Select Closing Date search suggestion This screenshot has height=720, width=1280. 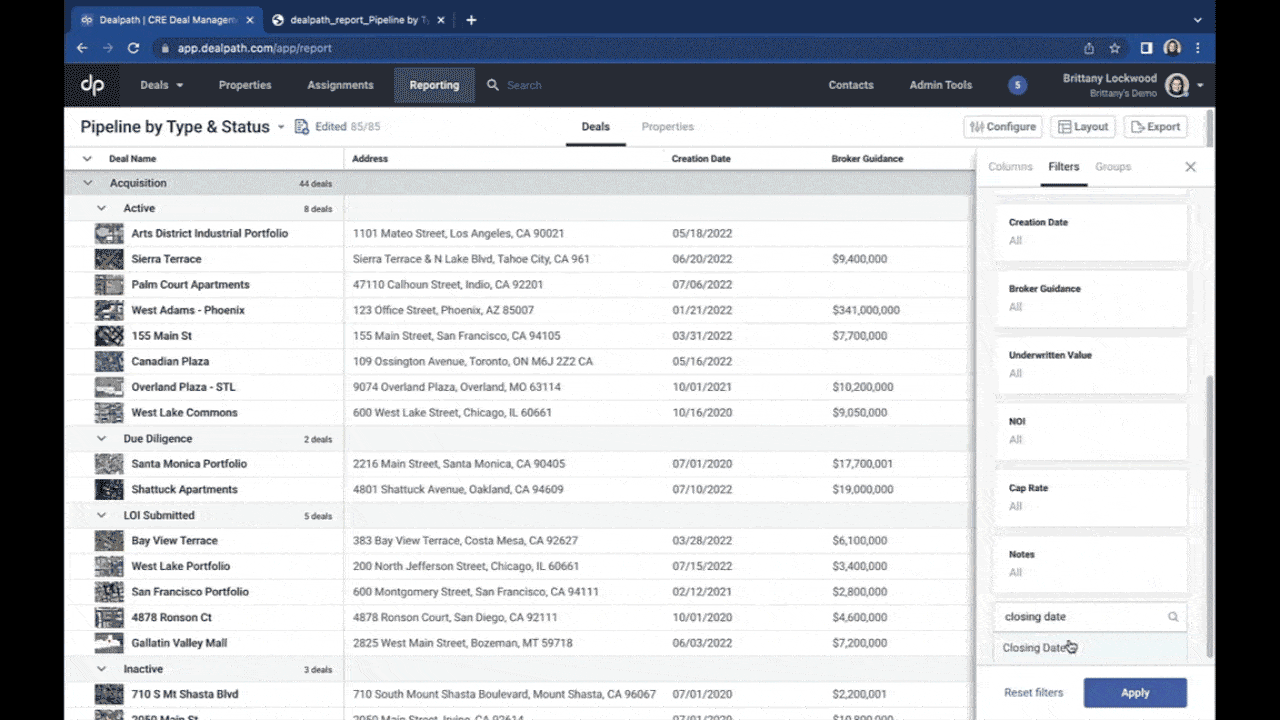(x=1090, y=648)
